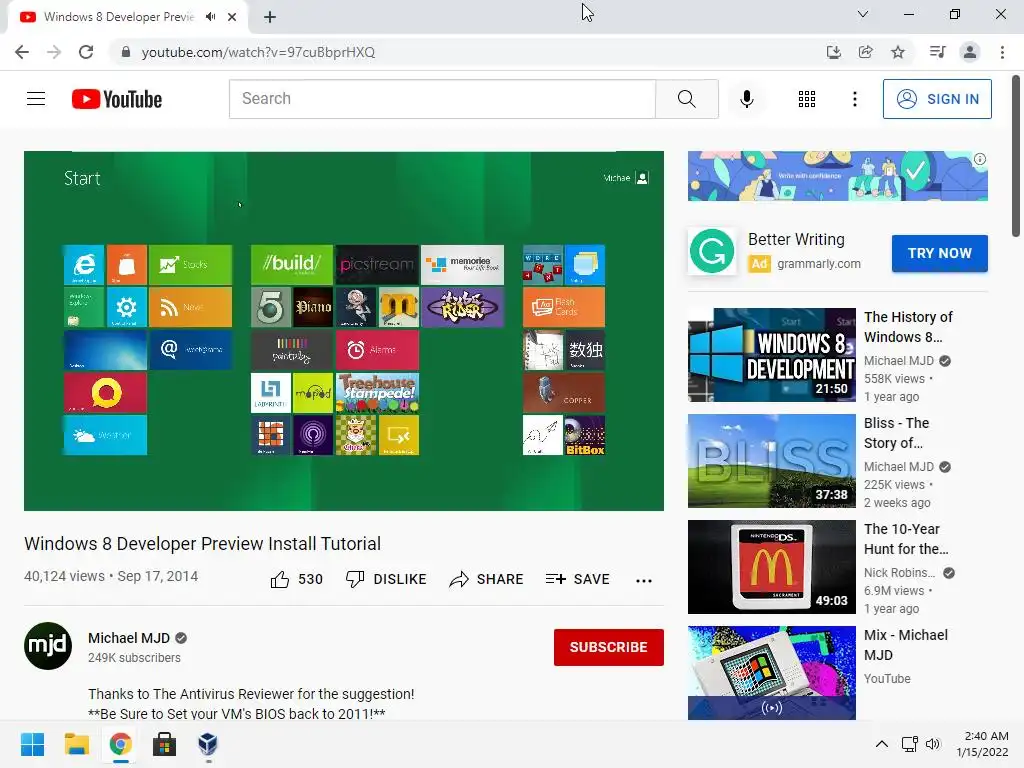Click the Mix - Michael MJD title
The height and width of the screenshot is (768, 1024).
tap(906, 645)
